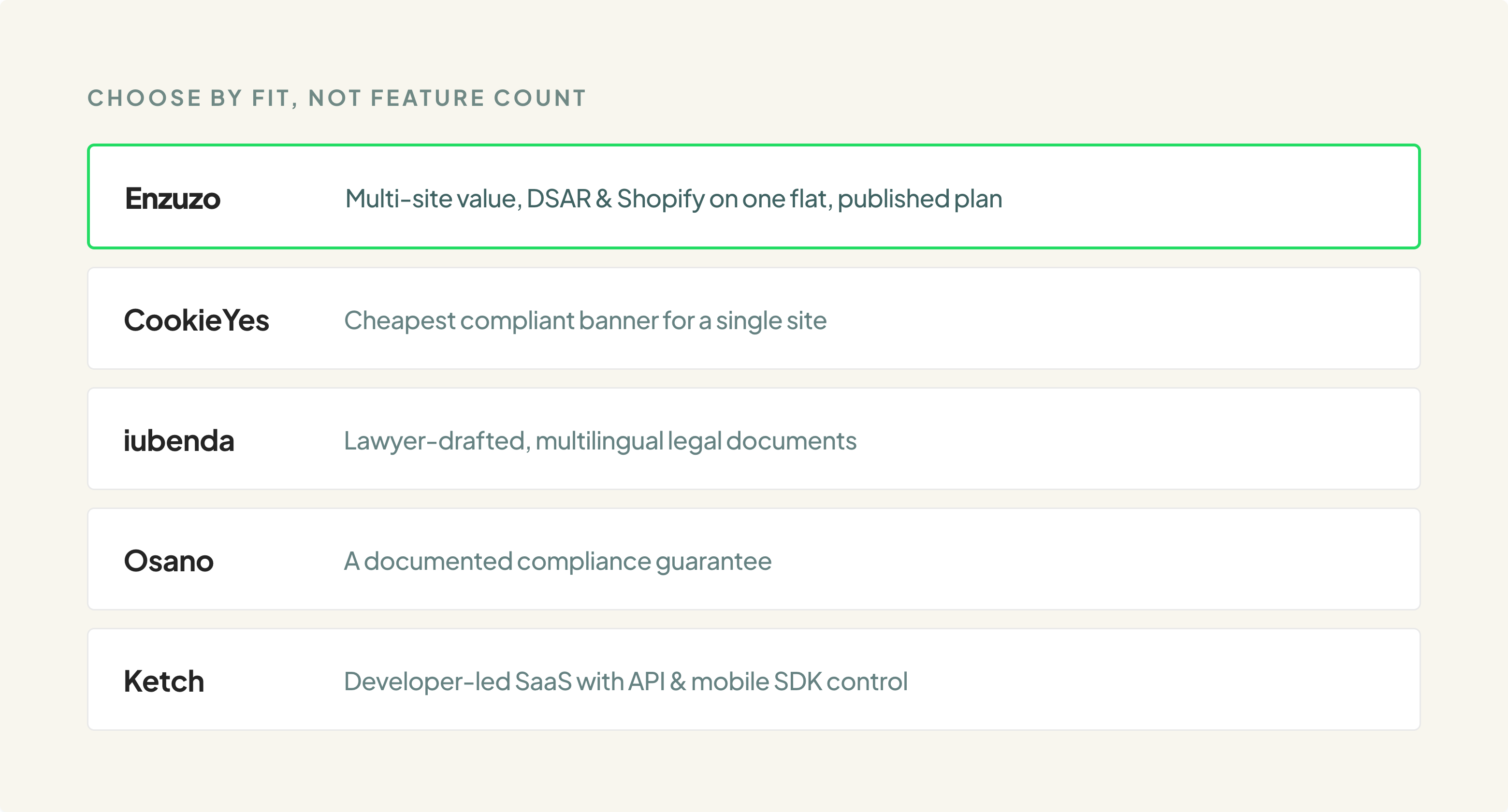
Task: Choose the iubenda card
Action: [x=754, y=438]
